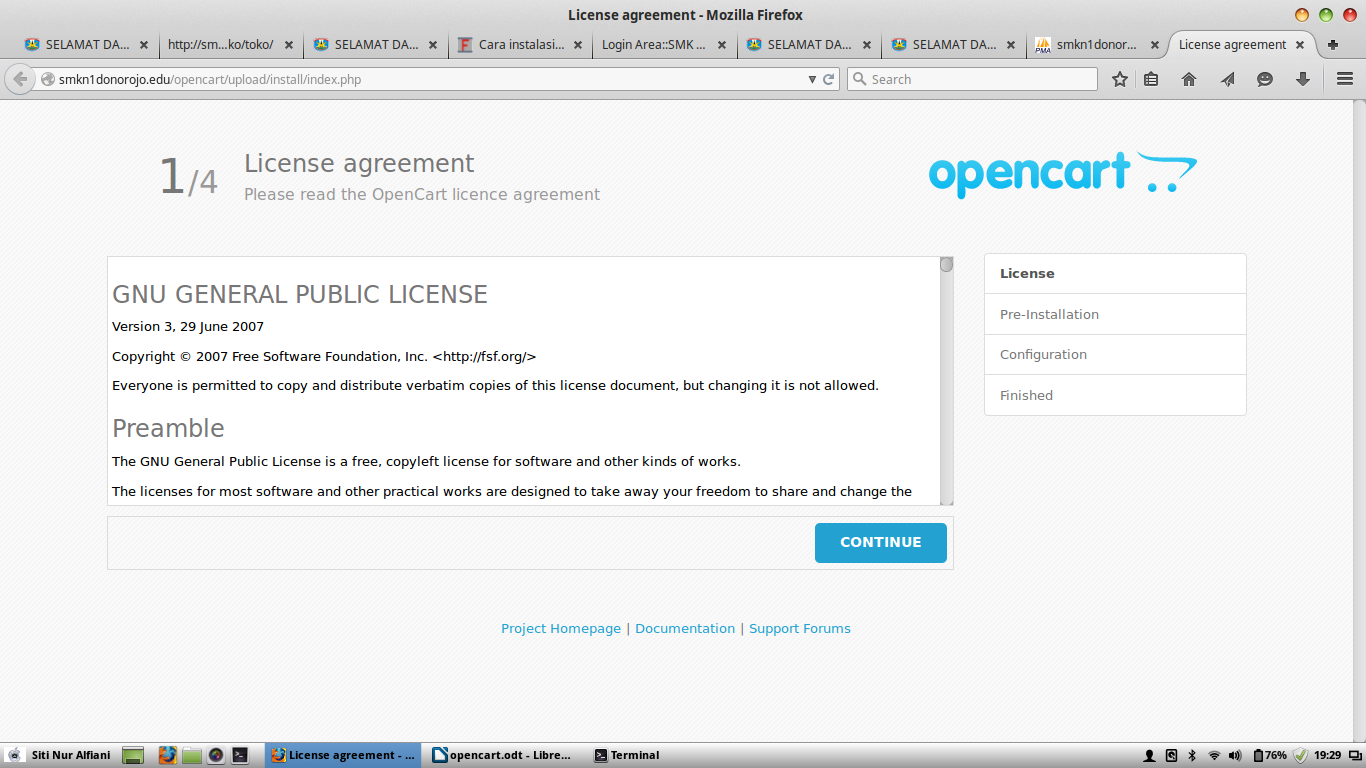
Task: Open Wi-Fi network tray icon
Action: click(x=1214, y=755)
